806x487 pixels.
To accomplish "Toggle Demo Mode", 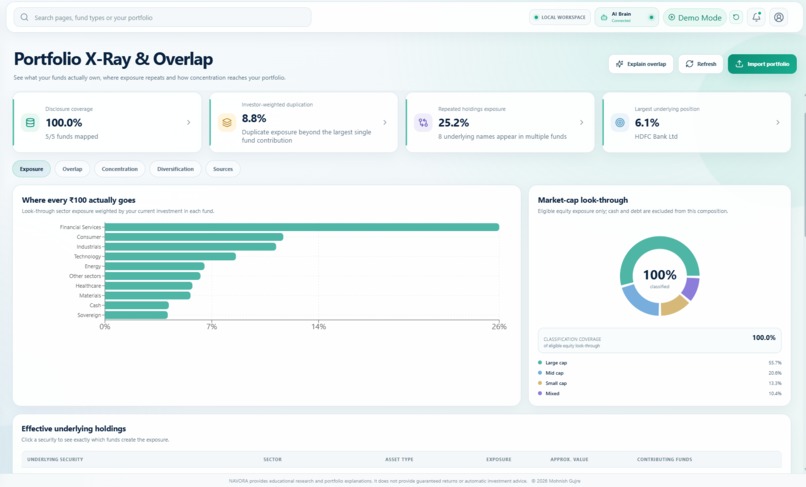I will [x=694, y=17].
